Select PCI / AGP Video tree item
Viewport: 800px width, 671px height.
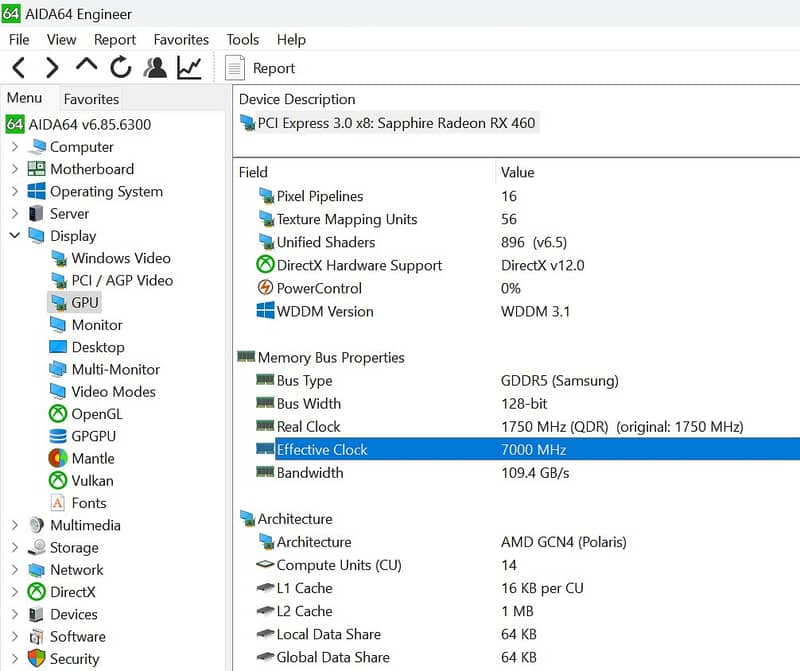click(x=122, y=280)
